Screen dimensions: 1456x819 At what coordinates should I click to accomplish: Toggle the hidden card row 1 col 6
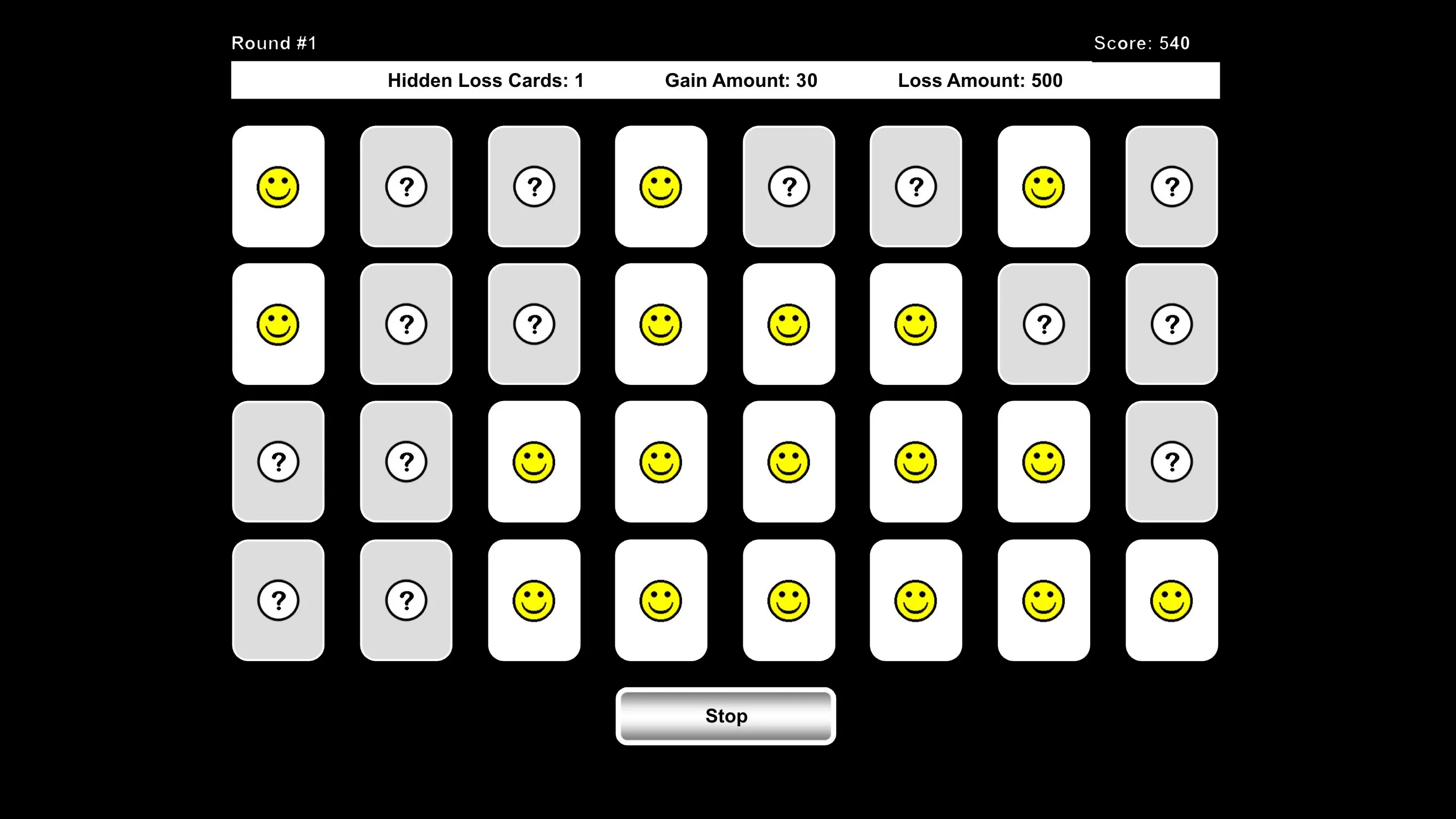pyautogui.click(x=916, y=186)
